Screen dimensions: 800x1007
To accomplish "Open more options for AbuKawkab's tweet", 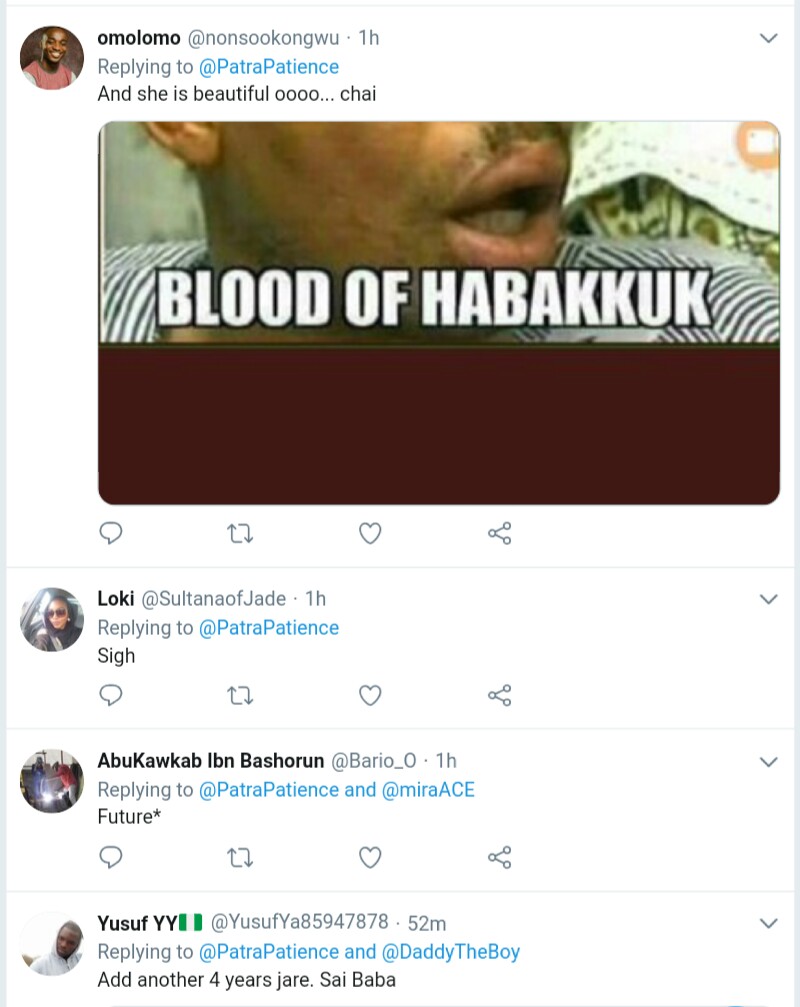I will [x=768, y=762].
